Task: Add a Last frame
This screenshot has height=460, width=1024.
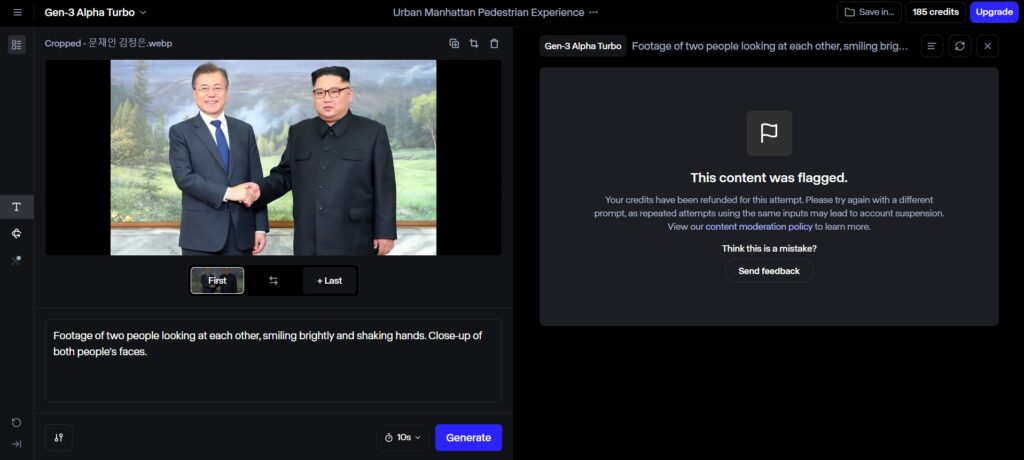Action: pyautogui.click(x=329, y=280)
